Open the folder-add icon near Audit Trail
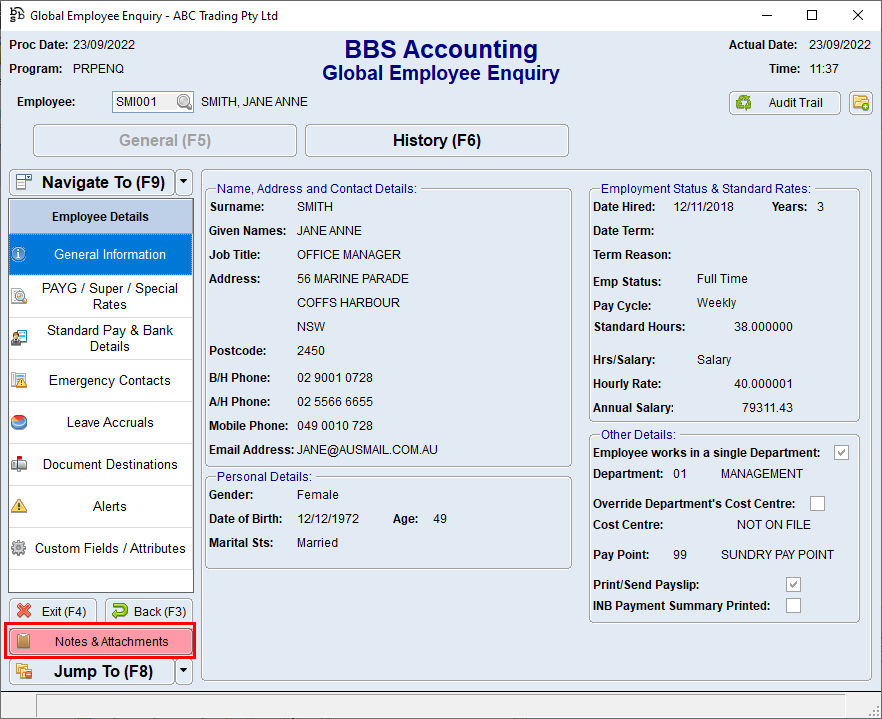Screen dimensions: 882x719 [861, 103]
